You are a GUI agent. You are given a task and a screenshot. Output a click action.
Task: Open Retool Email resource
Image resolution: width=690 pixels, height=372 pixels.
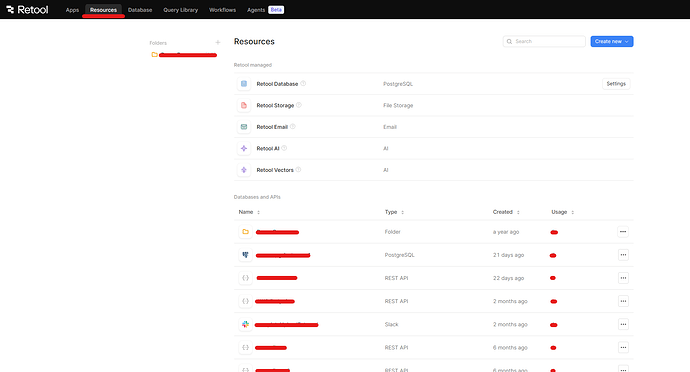(272, 127)
